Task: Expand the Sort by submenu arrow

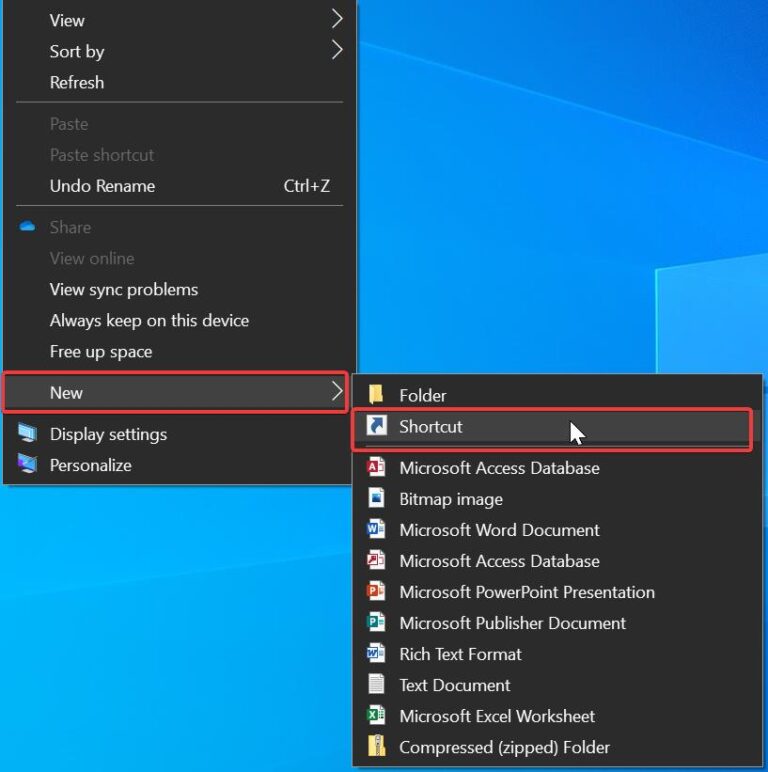Action: click(x=337, y=51)
